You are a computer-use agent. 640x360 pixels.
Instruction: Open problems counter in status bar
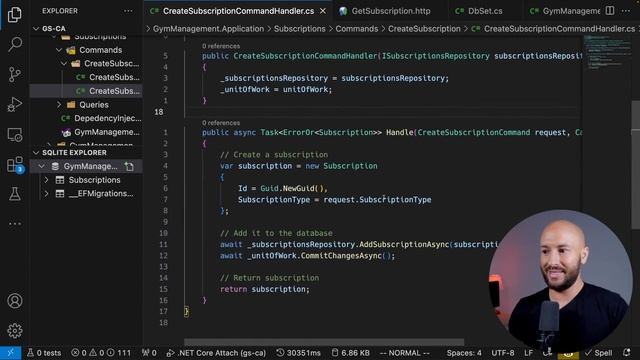click(101, 353)
